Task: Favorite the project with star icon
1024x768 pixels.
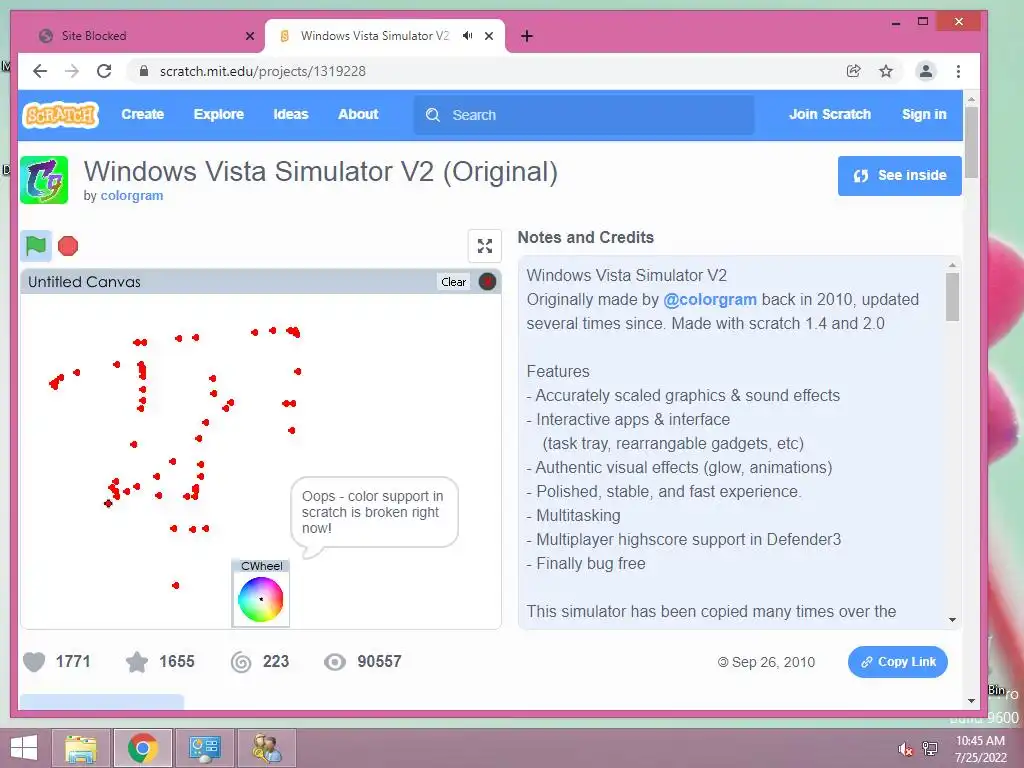Action: pos(136,662)
